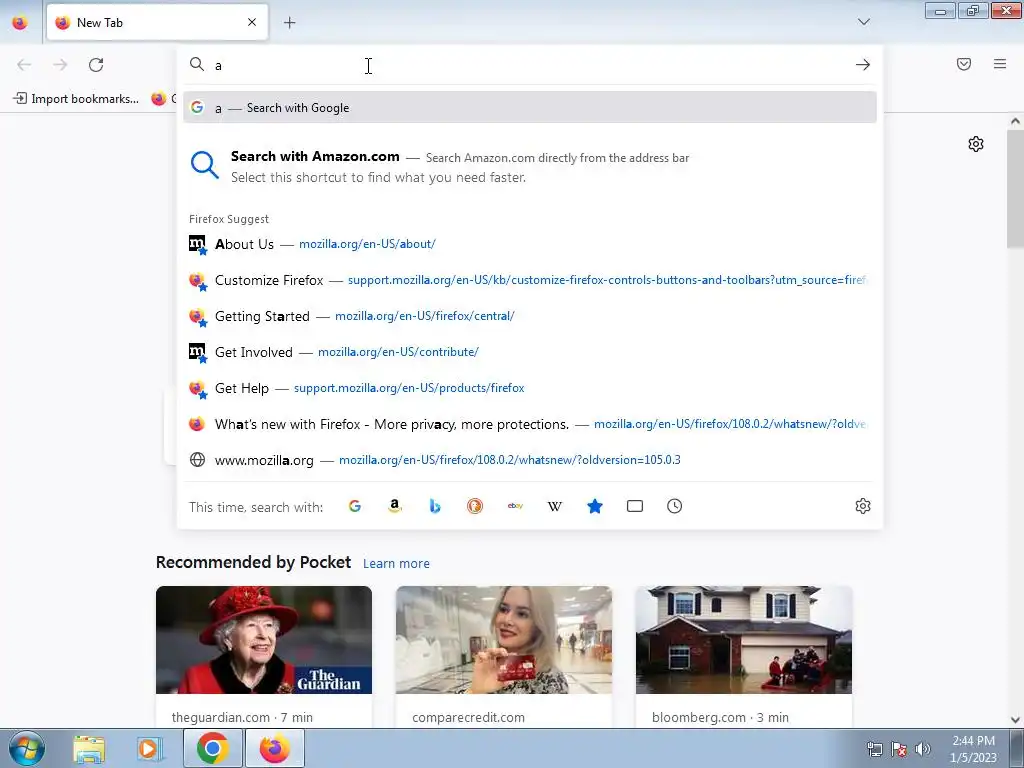1024x768 pixels.
Task: Open comparecredit.com card thumbnail
Action: (504, 640)
